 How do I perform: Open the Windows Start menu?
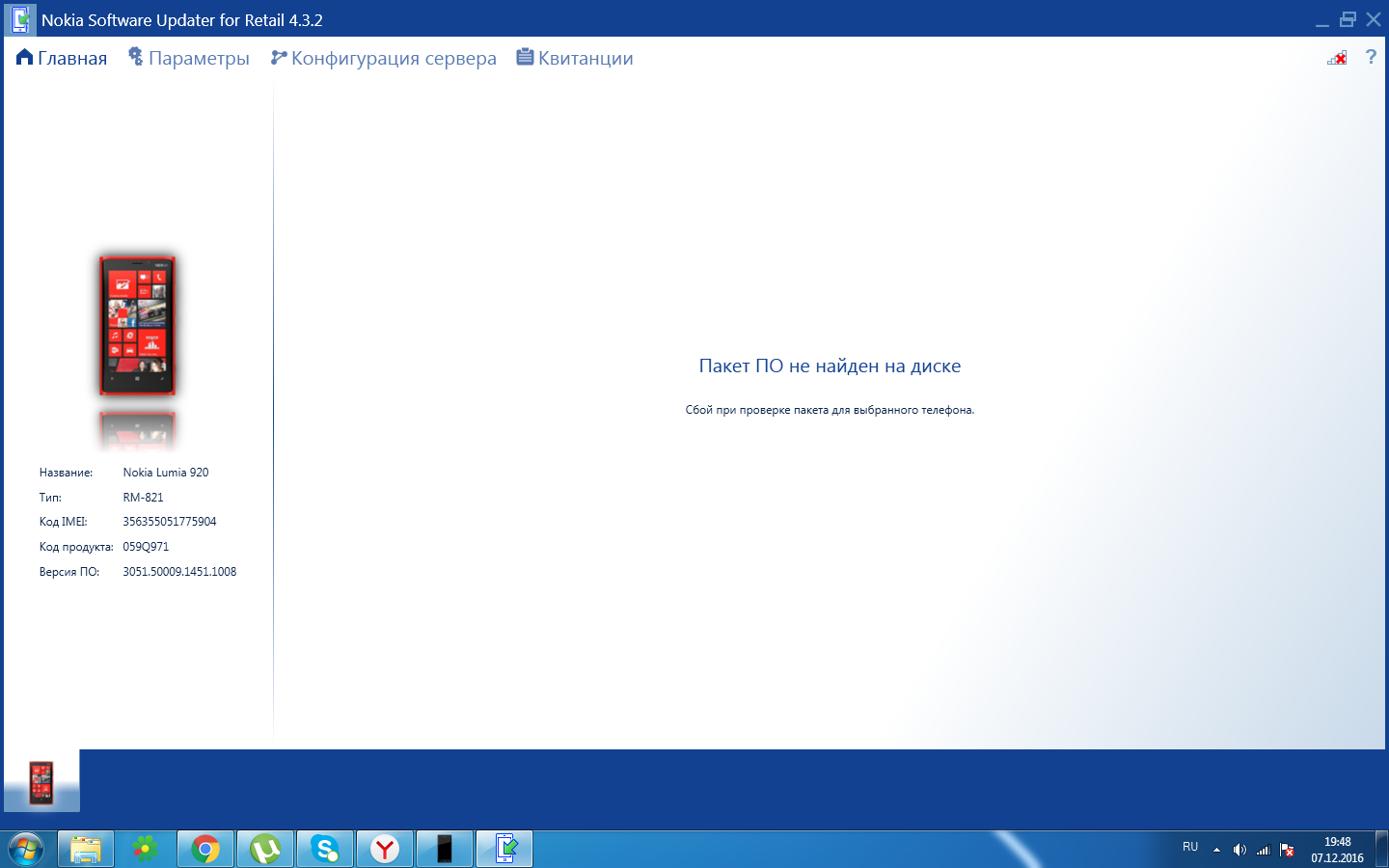click(26, 849)
